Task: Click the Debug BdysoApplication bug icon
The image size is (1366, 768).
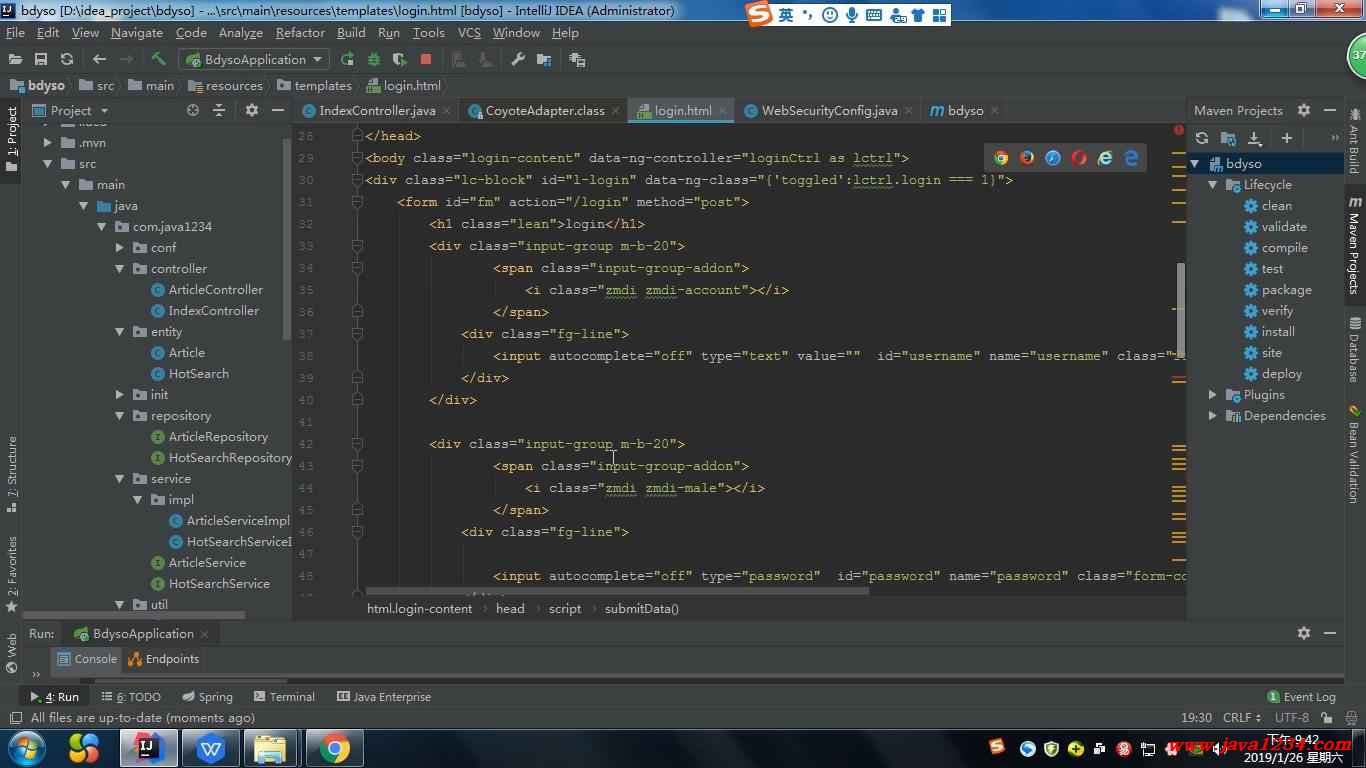Action: 373,60
